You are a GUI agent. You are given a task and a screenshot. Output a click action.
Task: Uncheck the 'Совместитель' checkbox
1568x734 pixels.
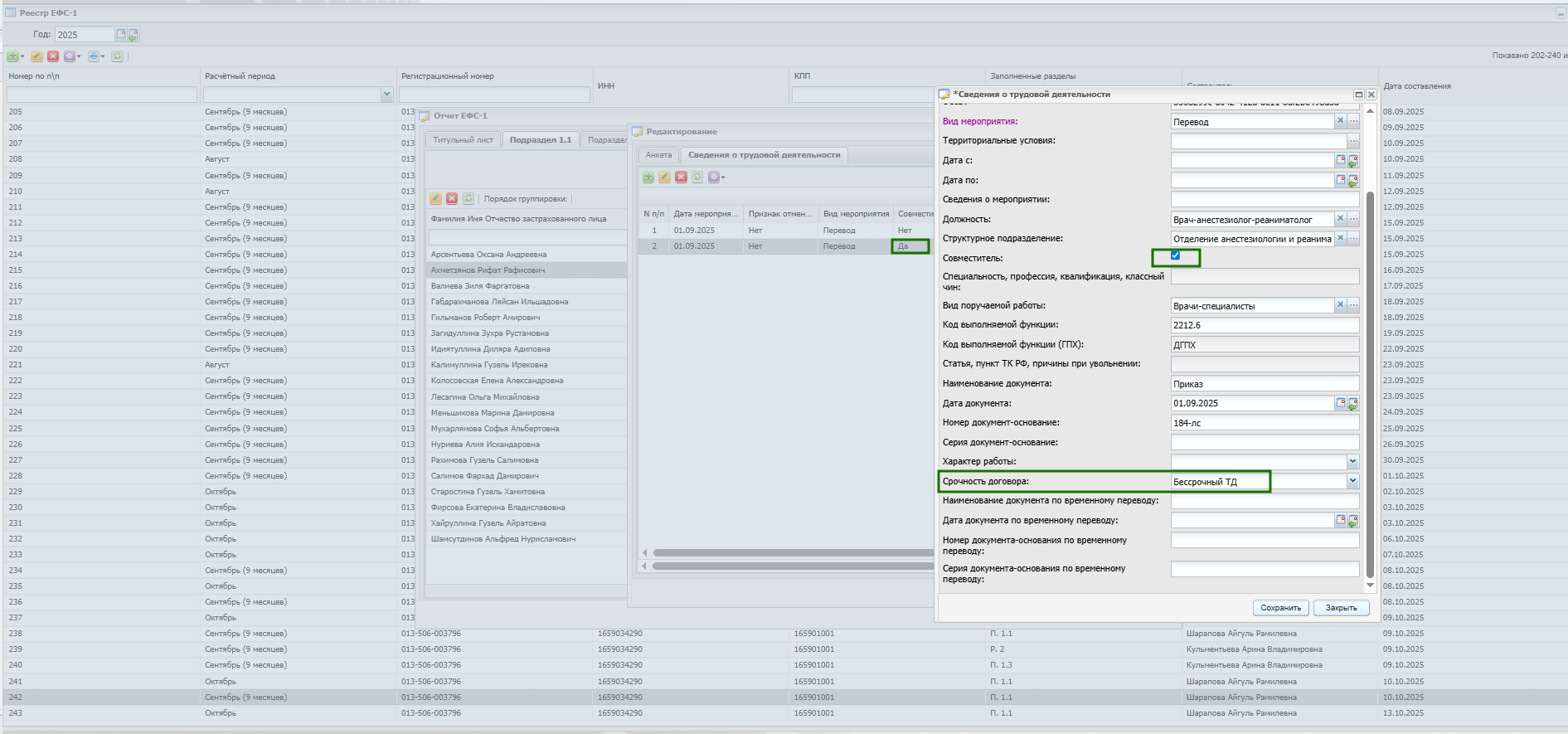click(1175, 255)
